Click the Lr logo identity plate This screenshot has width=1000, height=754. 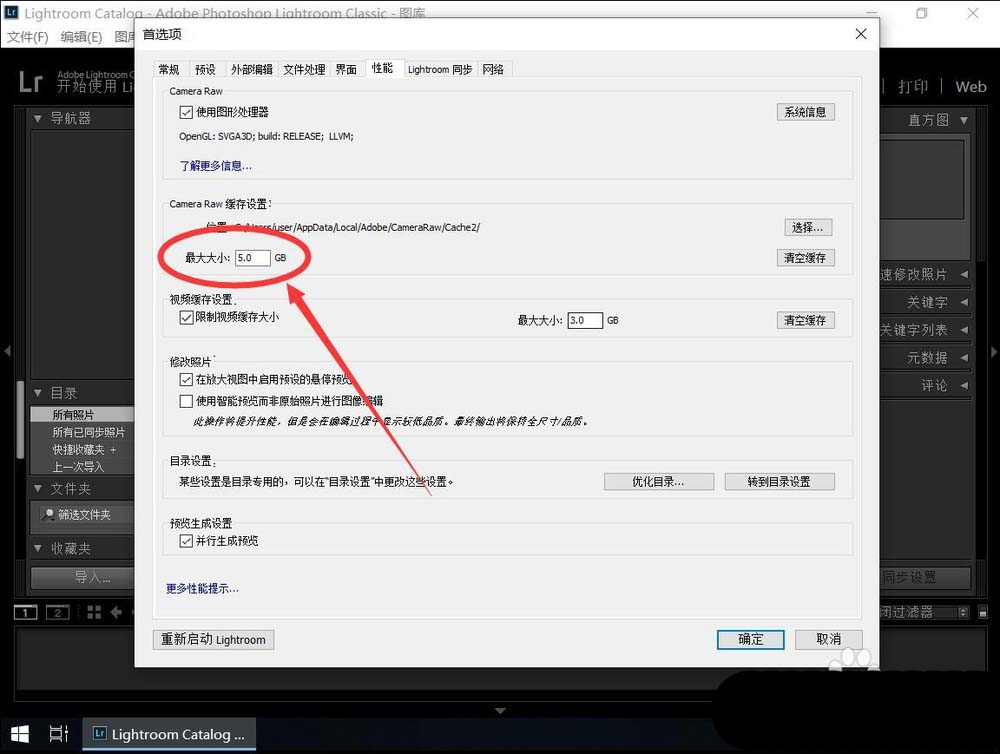[x=31, y=82]
